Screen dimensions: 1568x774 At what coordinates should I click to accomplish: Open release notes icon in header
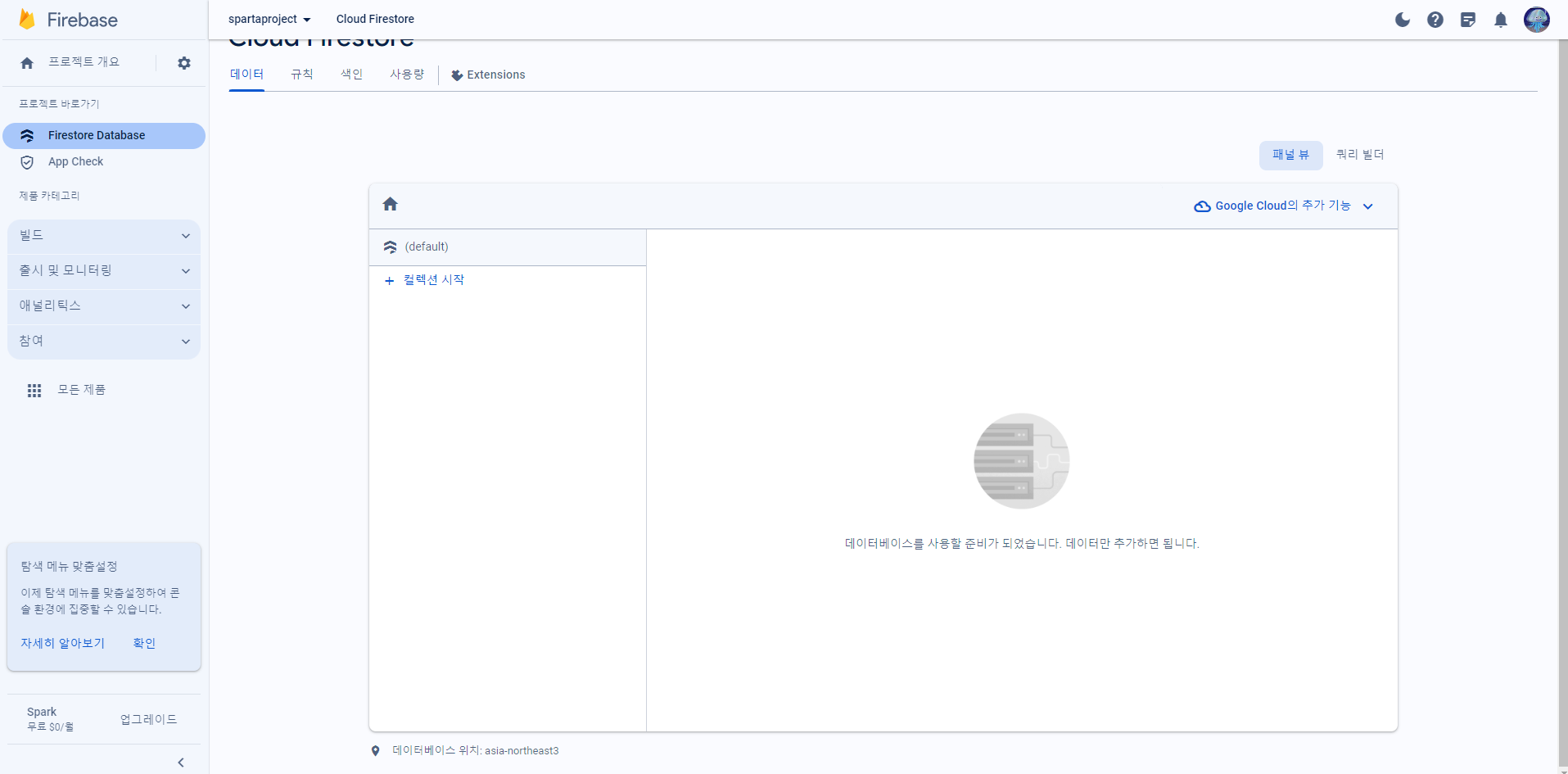coord(1468,20)
